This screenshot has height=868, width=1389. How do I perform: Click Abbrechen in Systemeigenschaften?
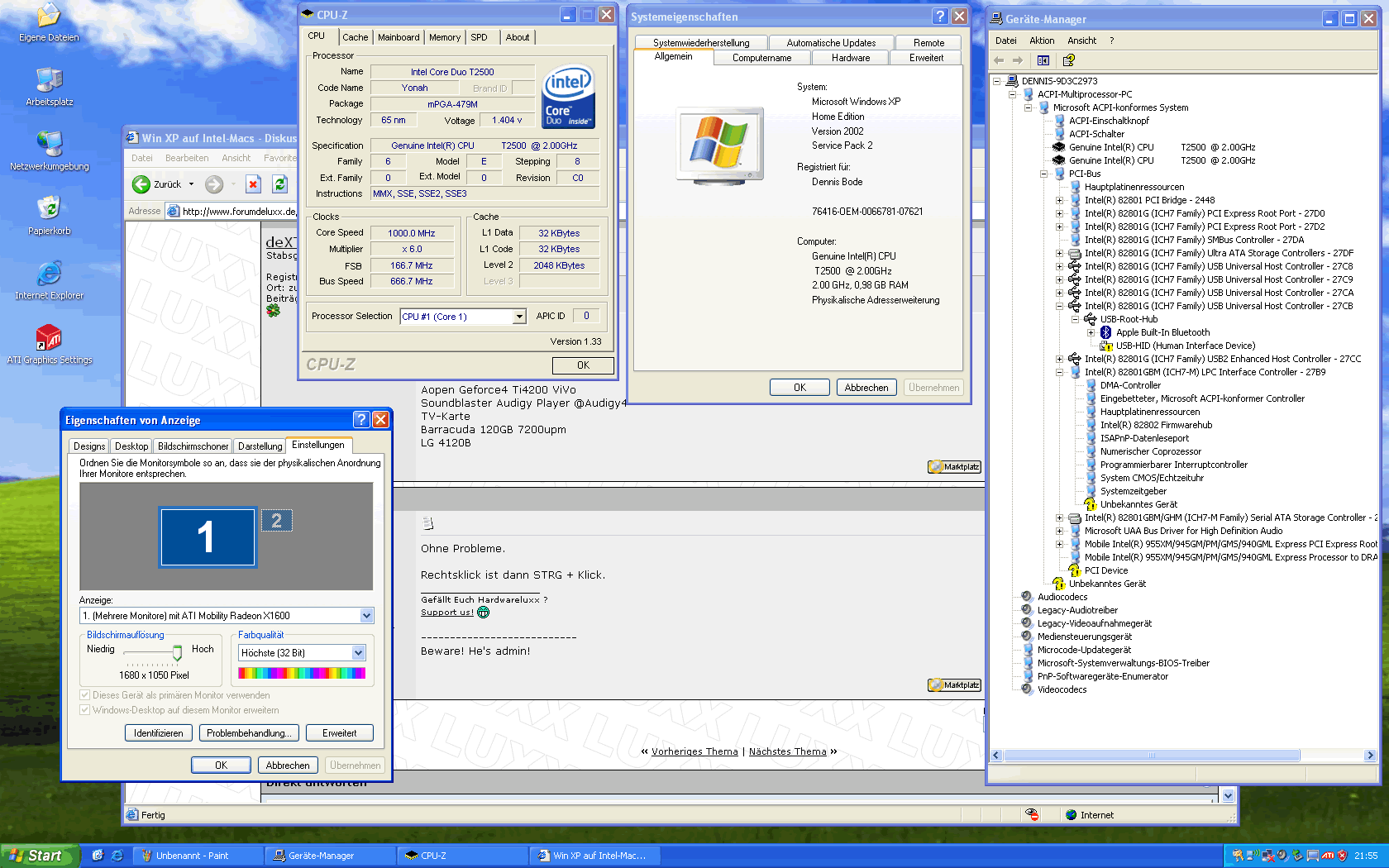pos(866,388)
